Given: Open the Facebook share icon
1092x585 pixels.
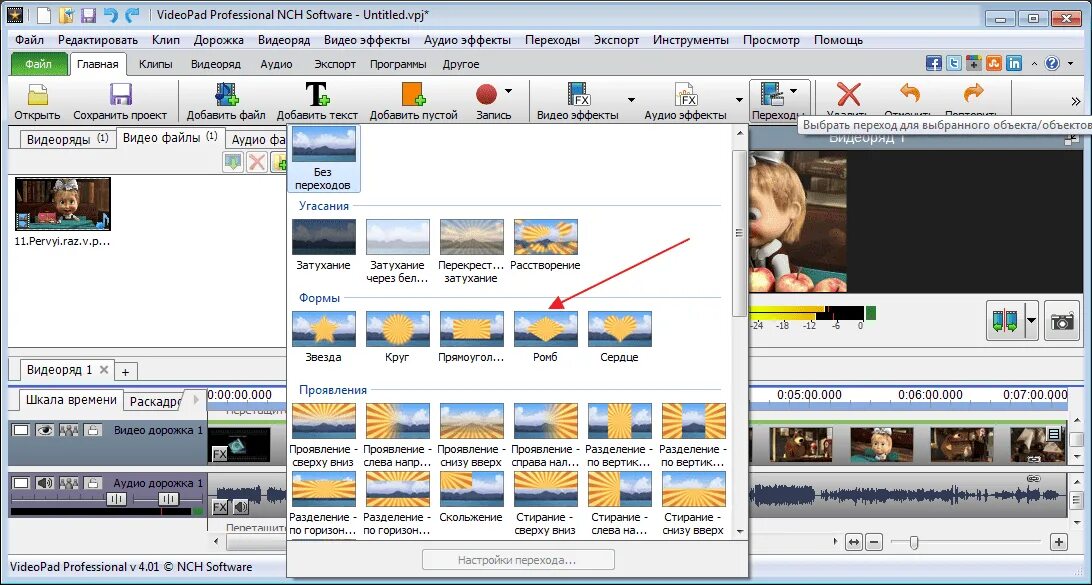Looking at the screenshot, I should pyautogui.click(x=934, y=63).
